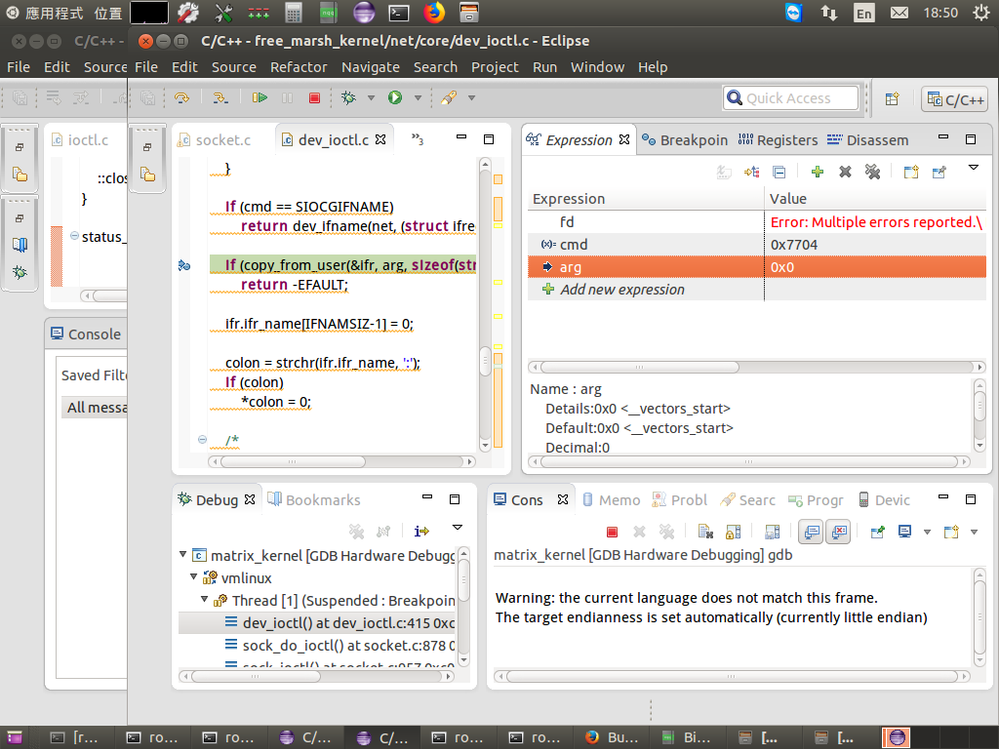Run the program with green play icon
Screen dimensions: 999x749
[395, 97]
